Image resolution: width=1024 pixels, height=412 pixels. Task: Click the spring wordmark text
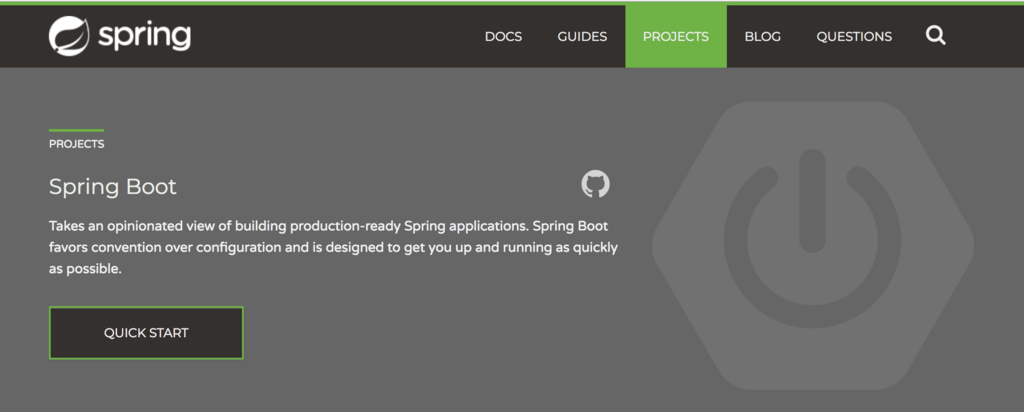pyautogui.click(x=144, y=37)
